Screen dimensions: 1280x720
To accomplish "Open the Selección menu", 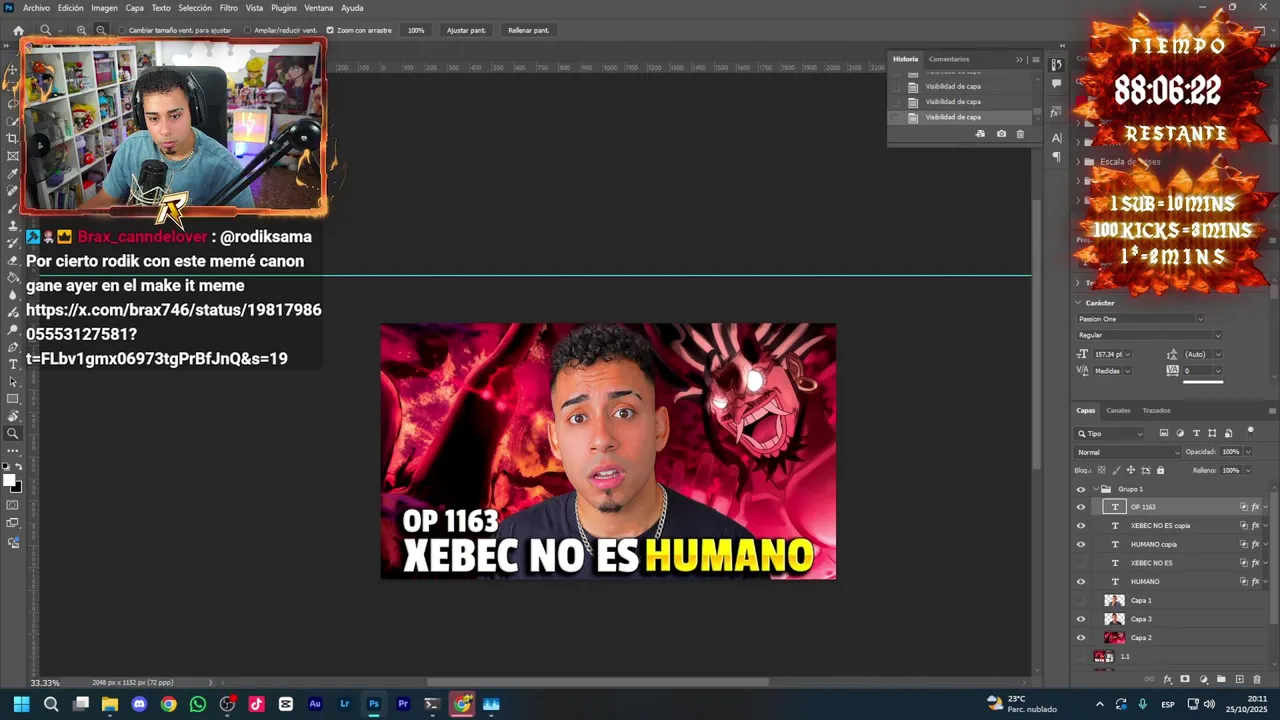I will click(195, 8).
